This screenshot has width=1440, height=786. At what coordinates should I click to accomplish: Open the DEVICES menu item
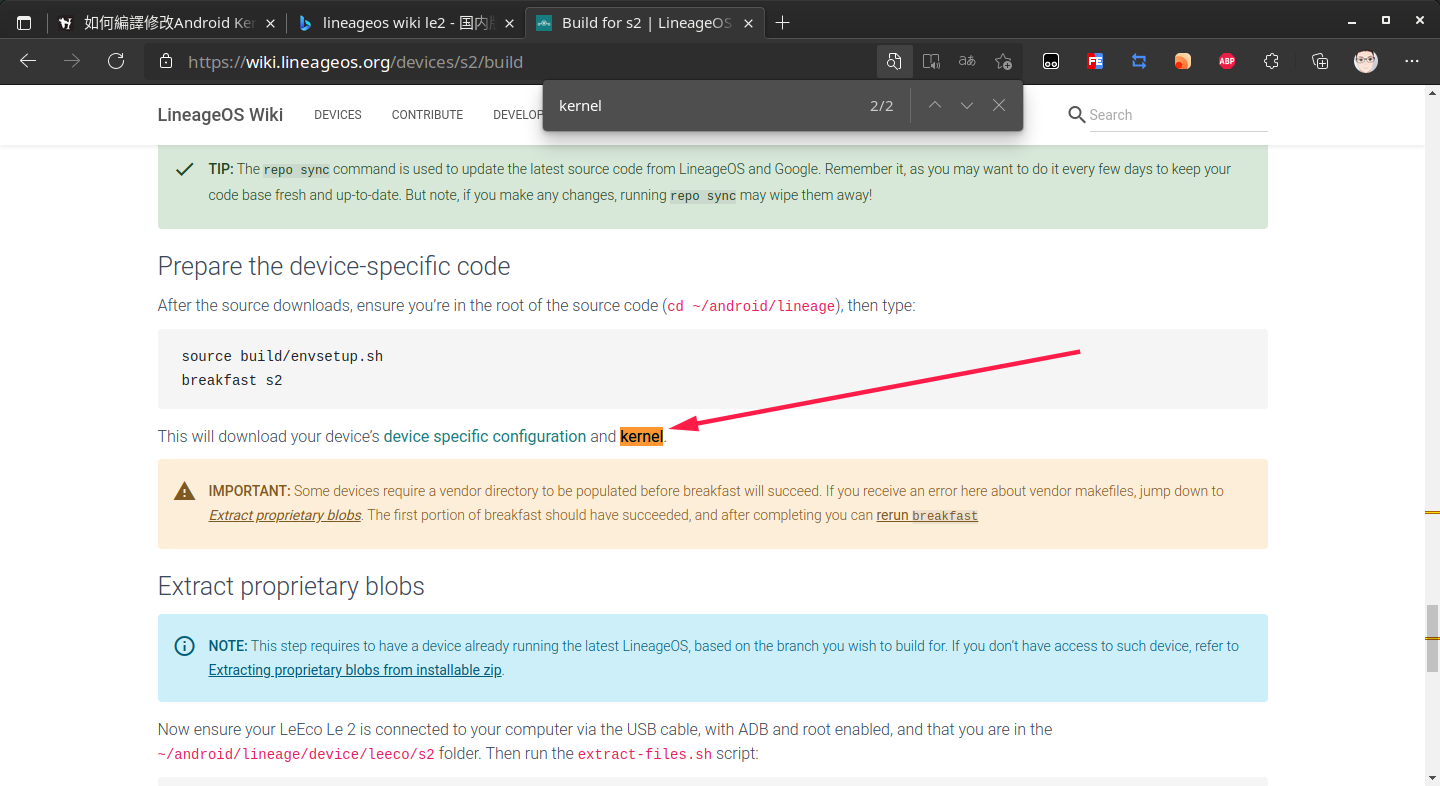(338, 115)
